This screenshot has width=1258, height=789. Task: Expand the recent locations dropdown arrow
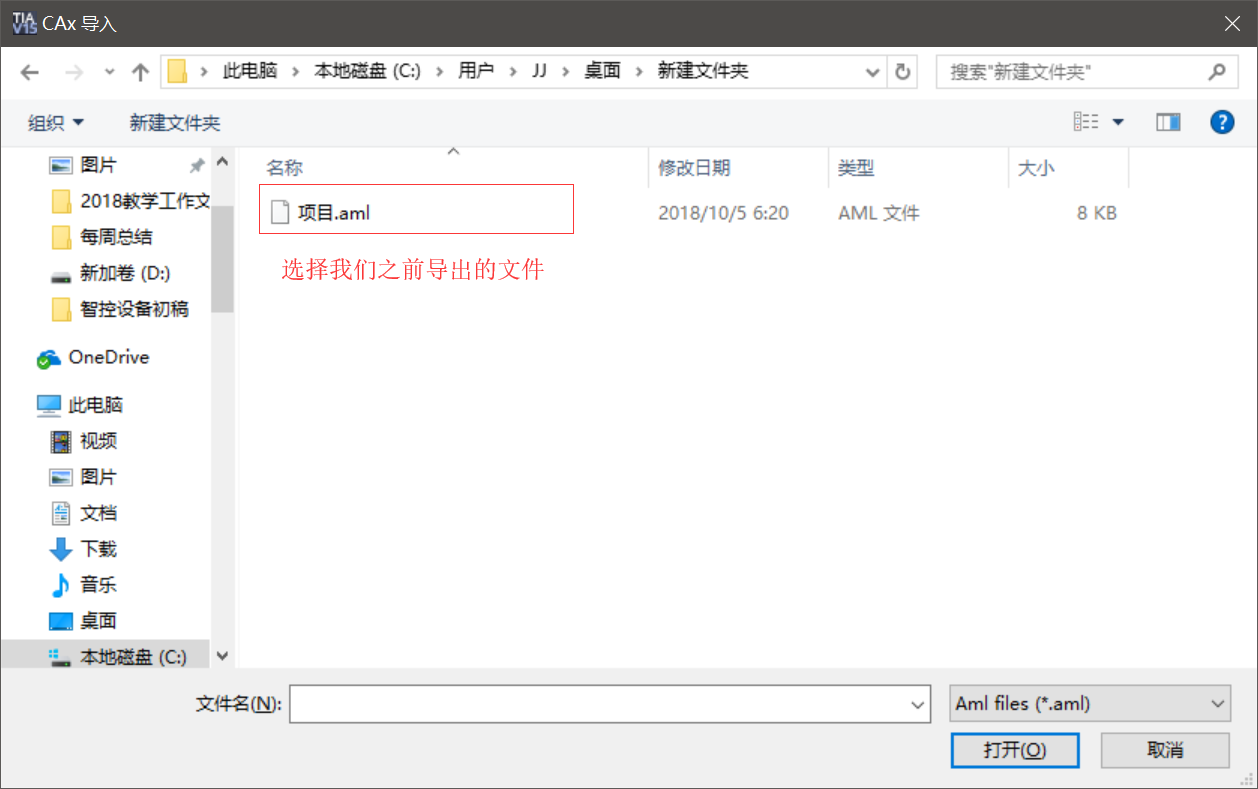click(110, 72)
